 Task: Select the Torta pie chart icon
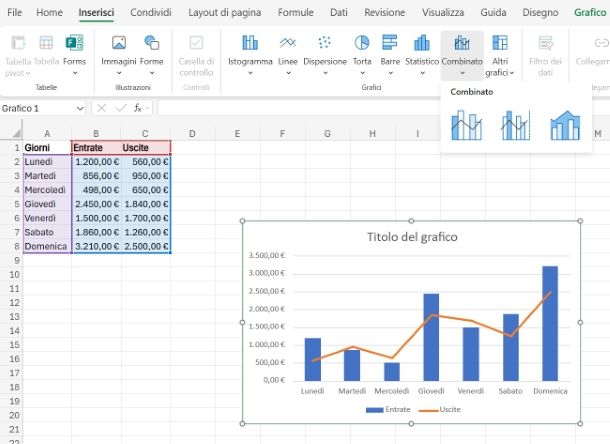(x=362, y=43)
